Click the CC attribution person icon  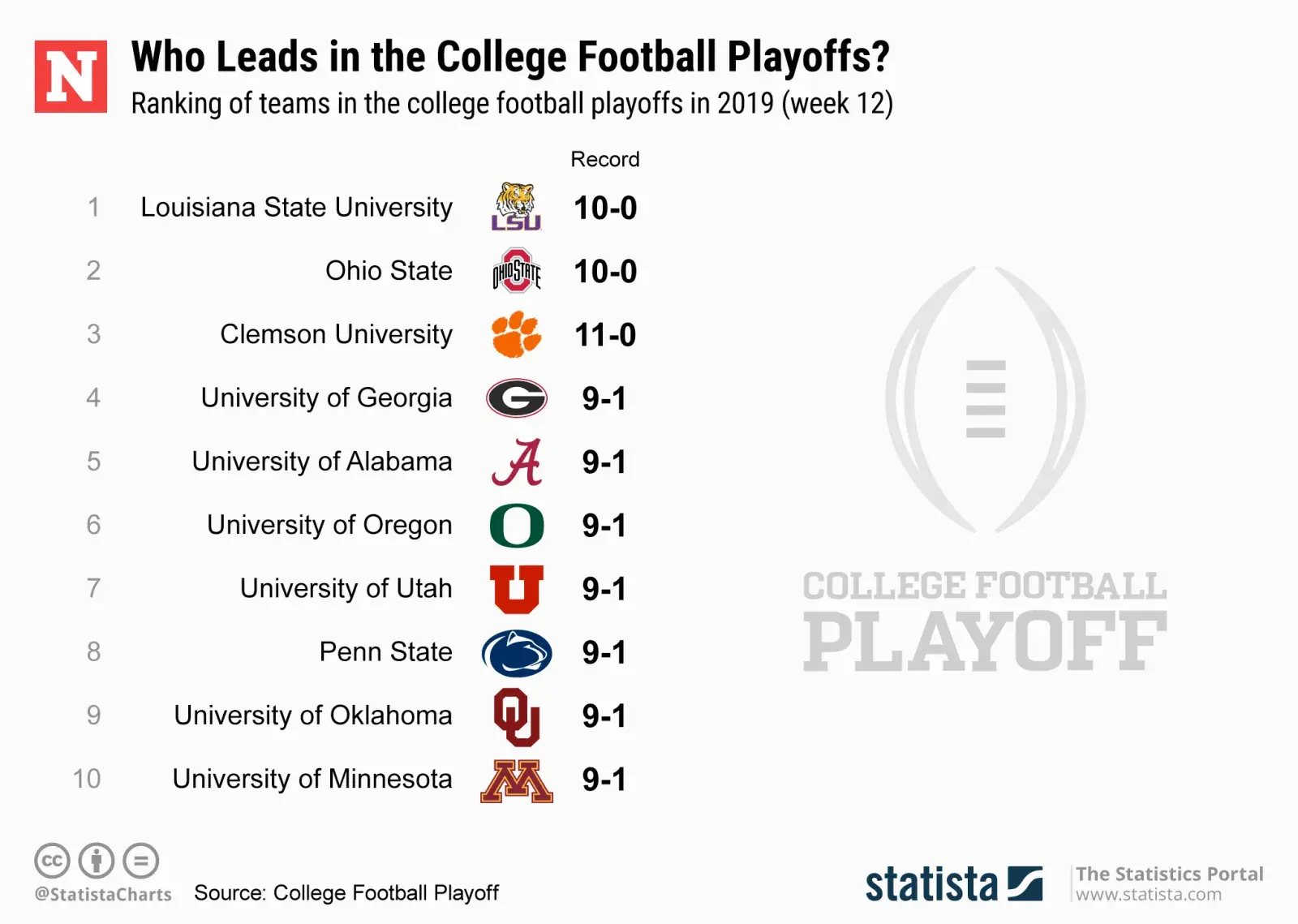[97, 861]
